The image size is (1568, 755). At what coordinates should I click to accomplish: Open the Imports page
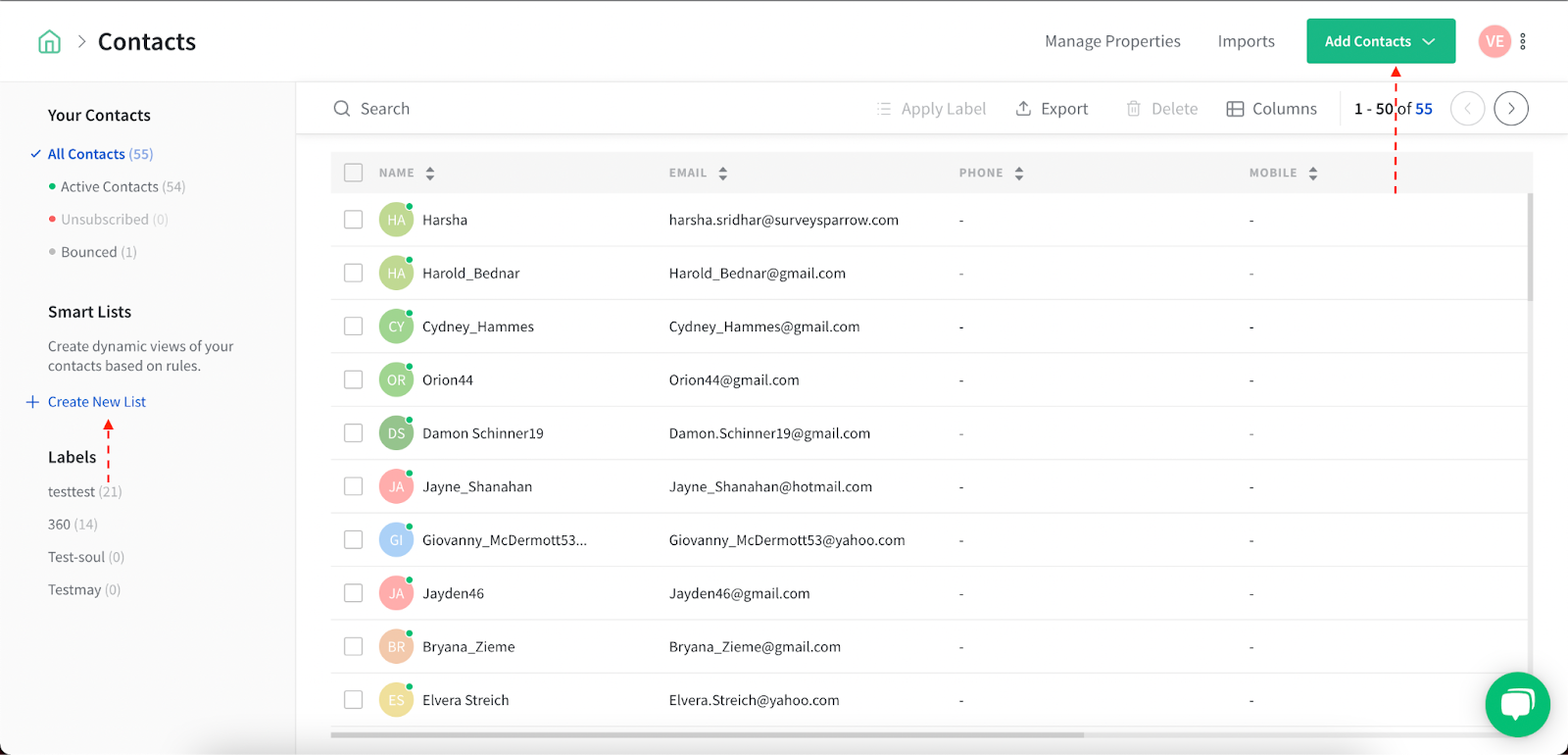(1247, 41)
